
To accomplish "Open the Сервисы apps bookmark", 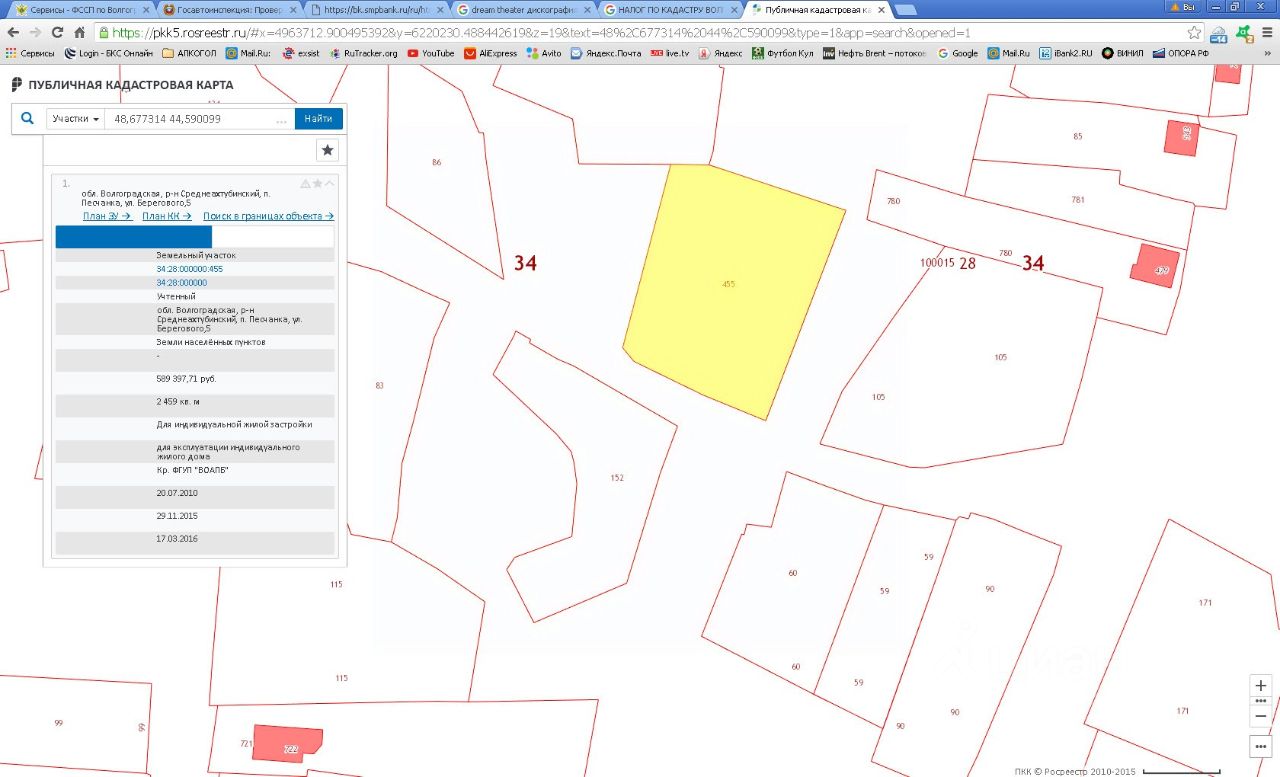I will point(30,53).
